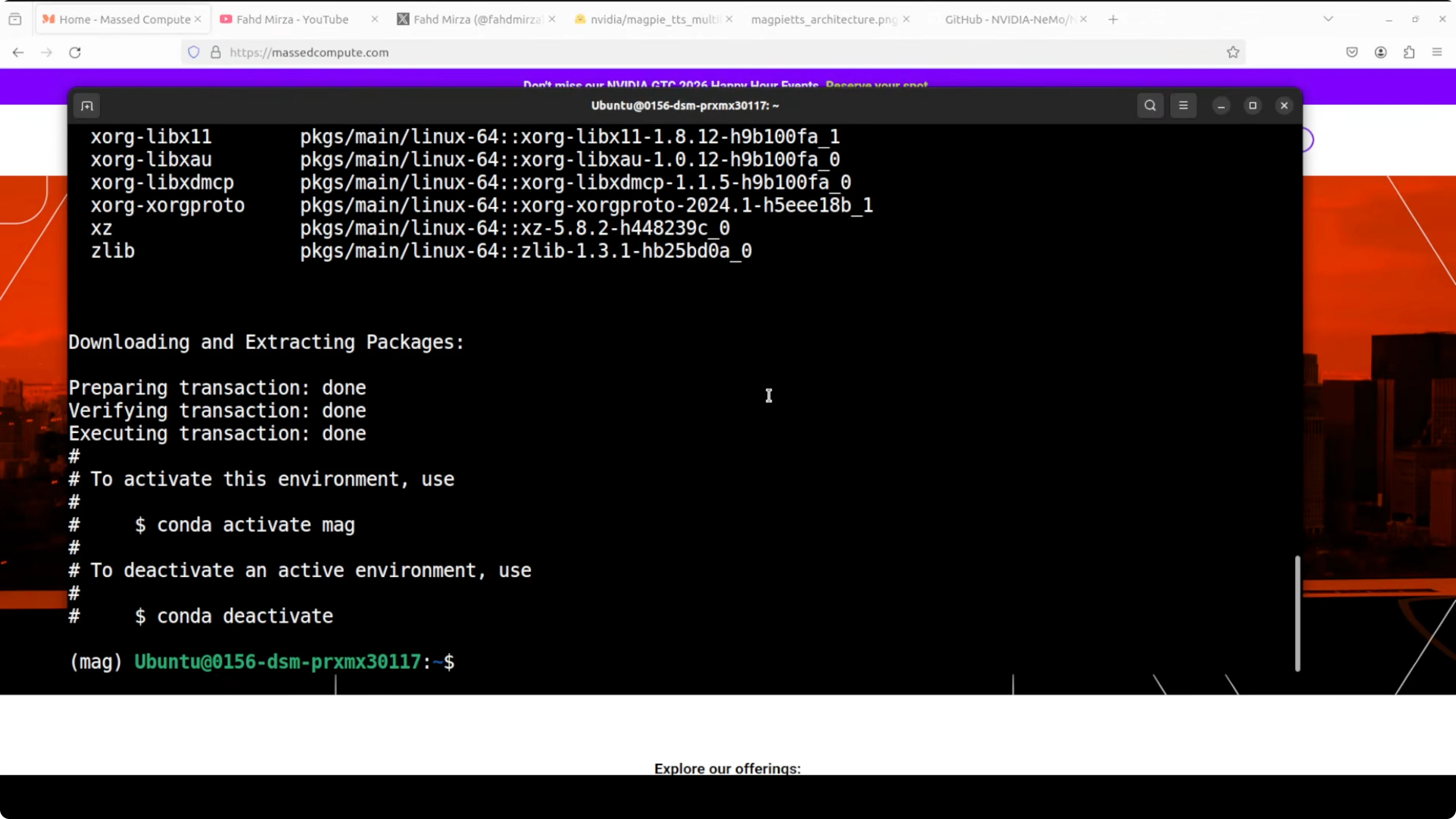Close the nvidia/magpie_tts tab

pyautogui.click(x=729, y=19)
